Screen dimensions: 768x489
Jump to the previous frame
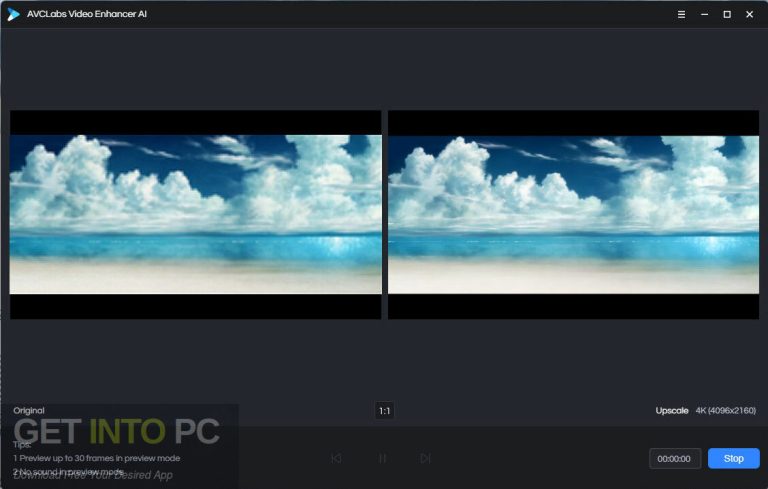[336, 458]
